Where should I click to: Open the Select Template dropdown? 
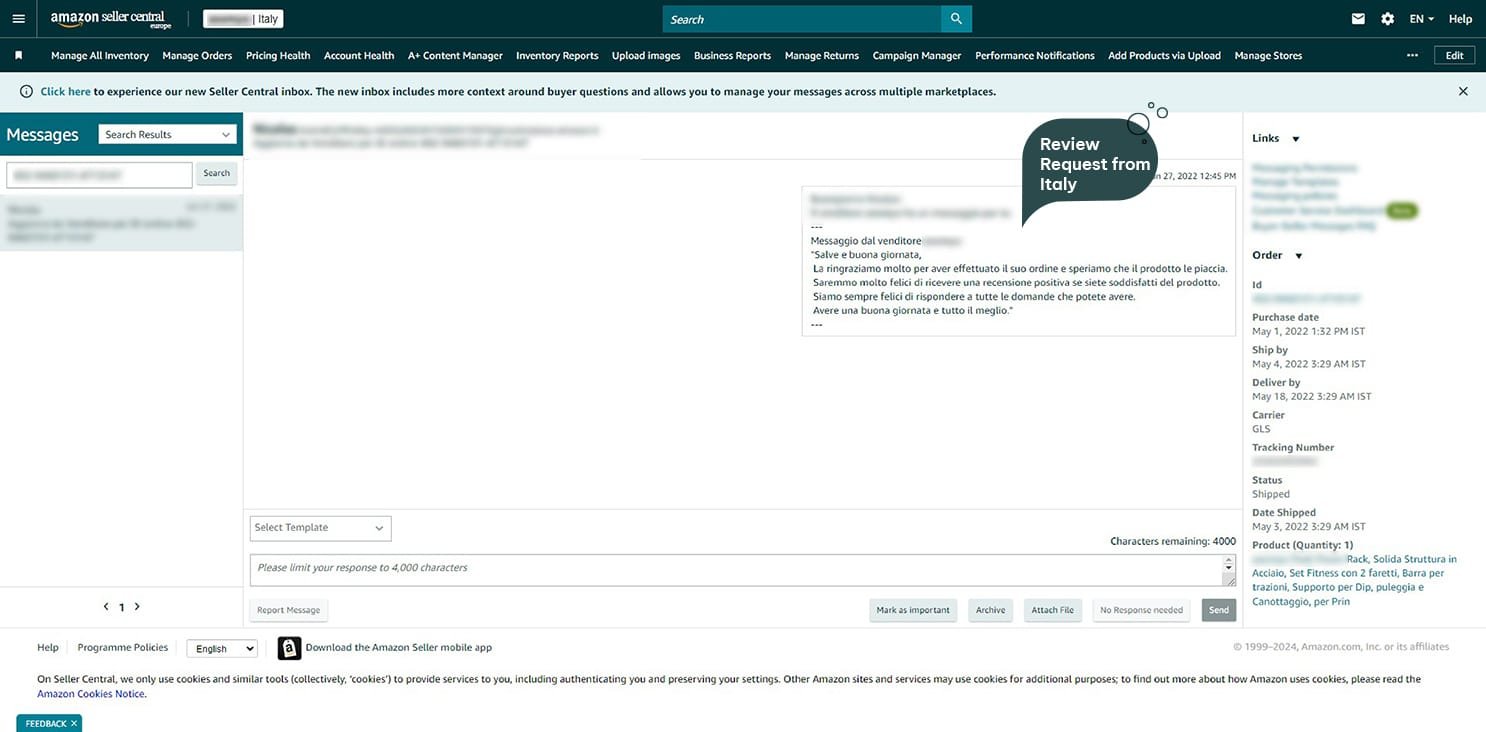pos(320,528)
